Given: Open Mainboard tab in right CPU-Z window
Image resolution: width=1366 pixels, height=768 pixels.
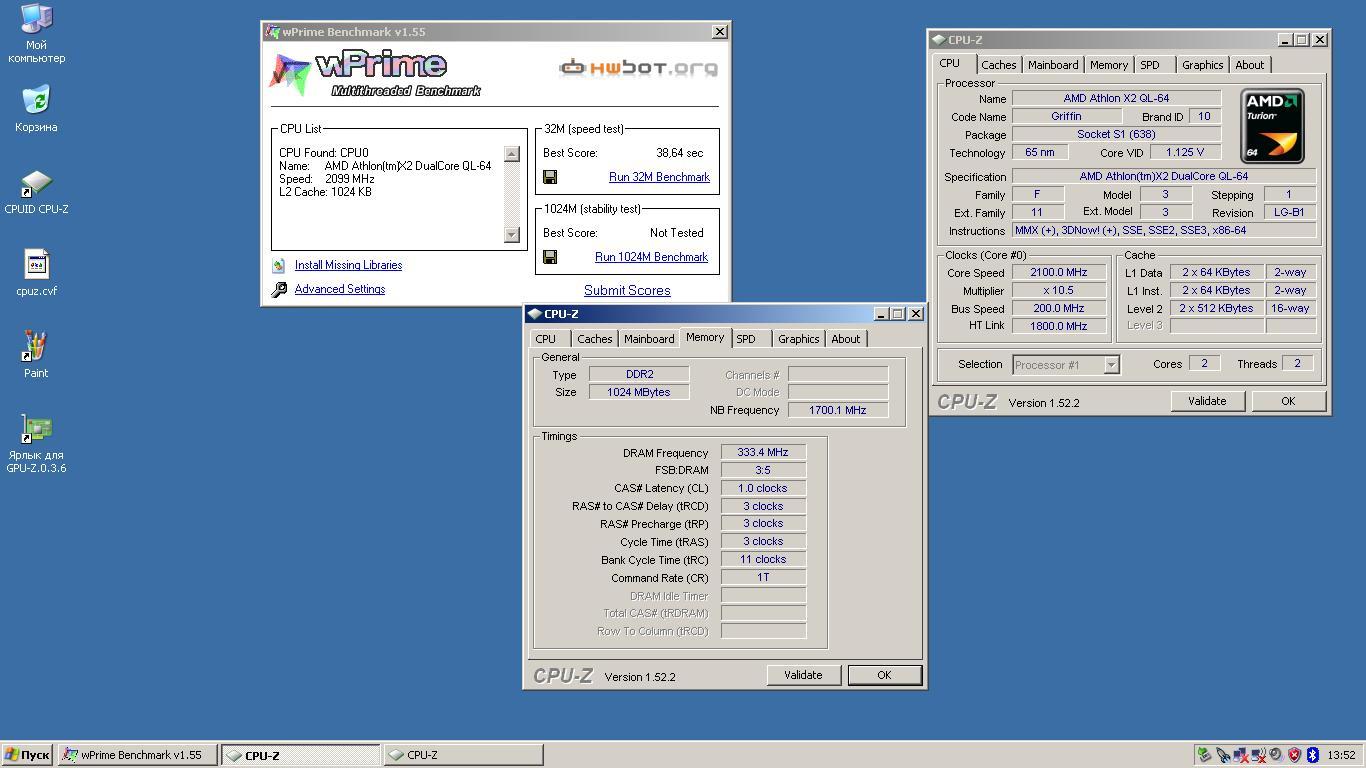Looking at the screenshot, I should [x=1053, y=65].
